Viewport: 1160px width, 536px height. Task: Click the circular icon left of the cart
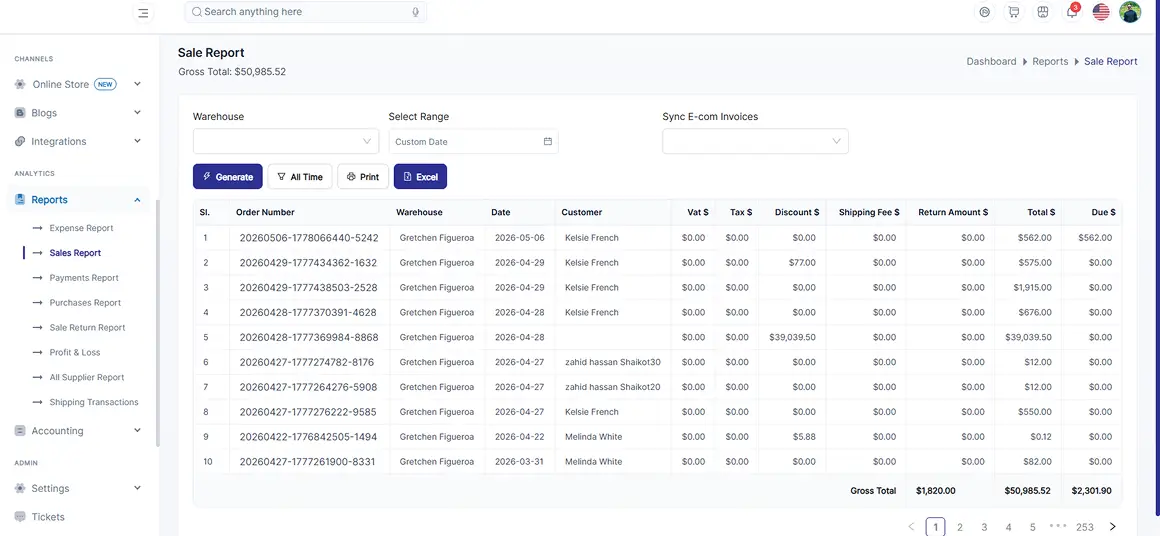984,12
